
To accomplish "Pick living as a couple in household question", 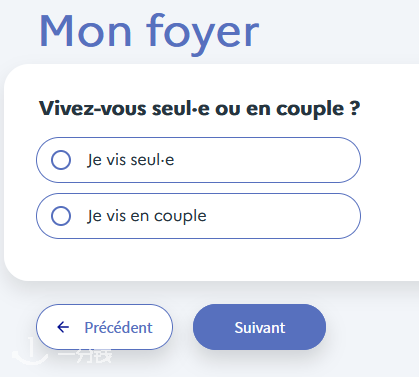I will point(198,216).
